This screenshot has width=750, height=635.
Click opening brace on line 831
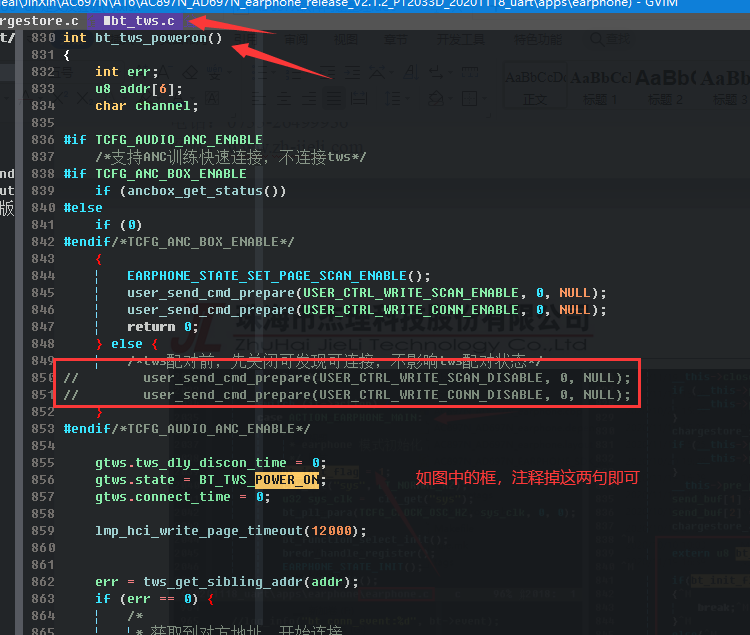pyautogui.click(x=66, y=55)
